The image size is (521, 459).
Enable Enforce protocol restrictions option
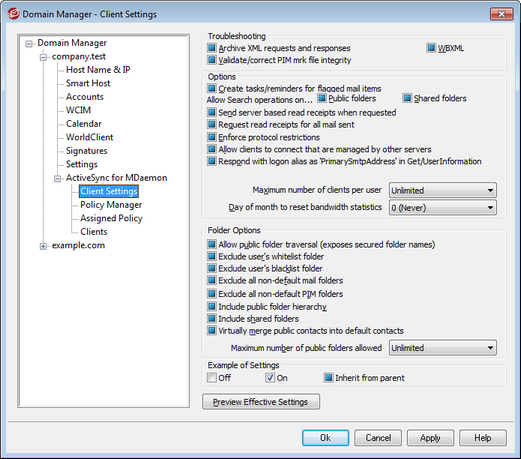click(211, 137)
